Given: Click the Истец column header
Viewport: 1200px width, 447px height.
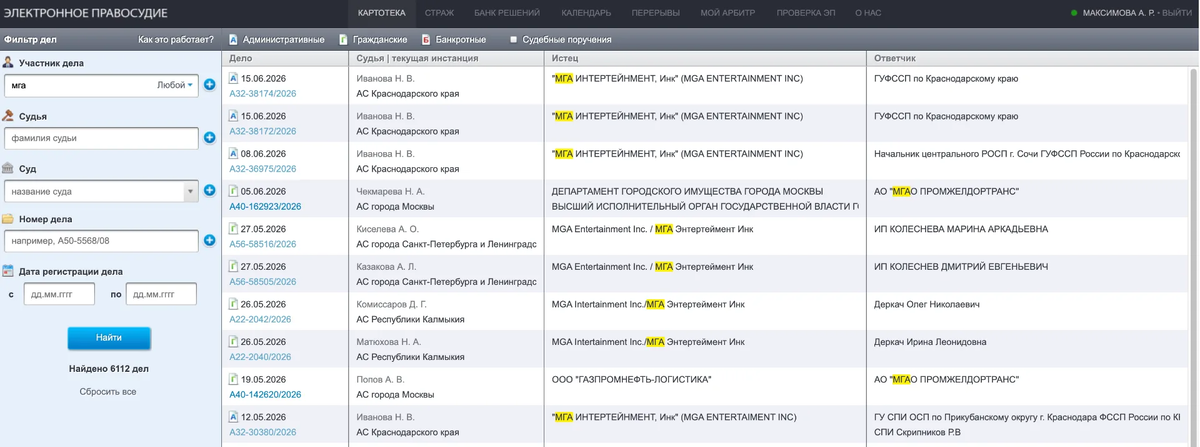Looking at the screenshot, I should point(707,59).
